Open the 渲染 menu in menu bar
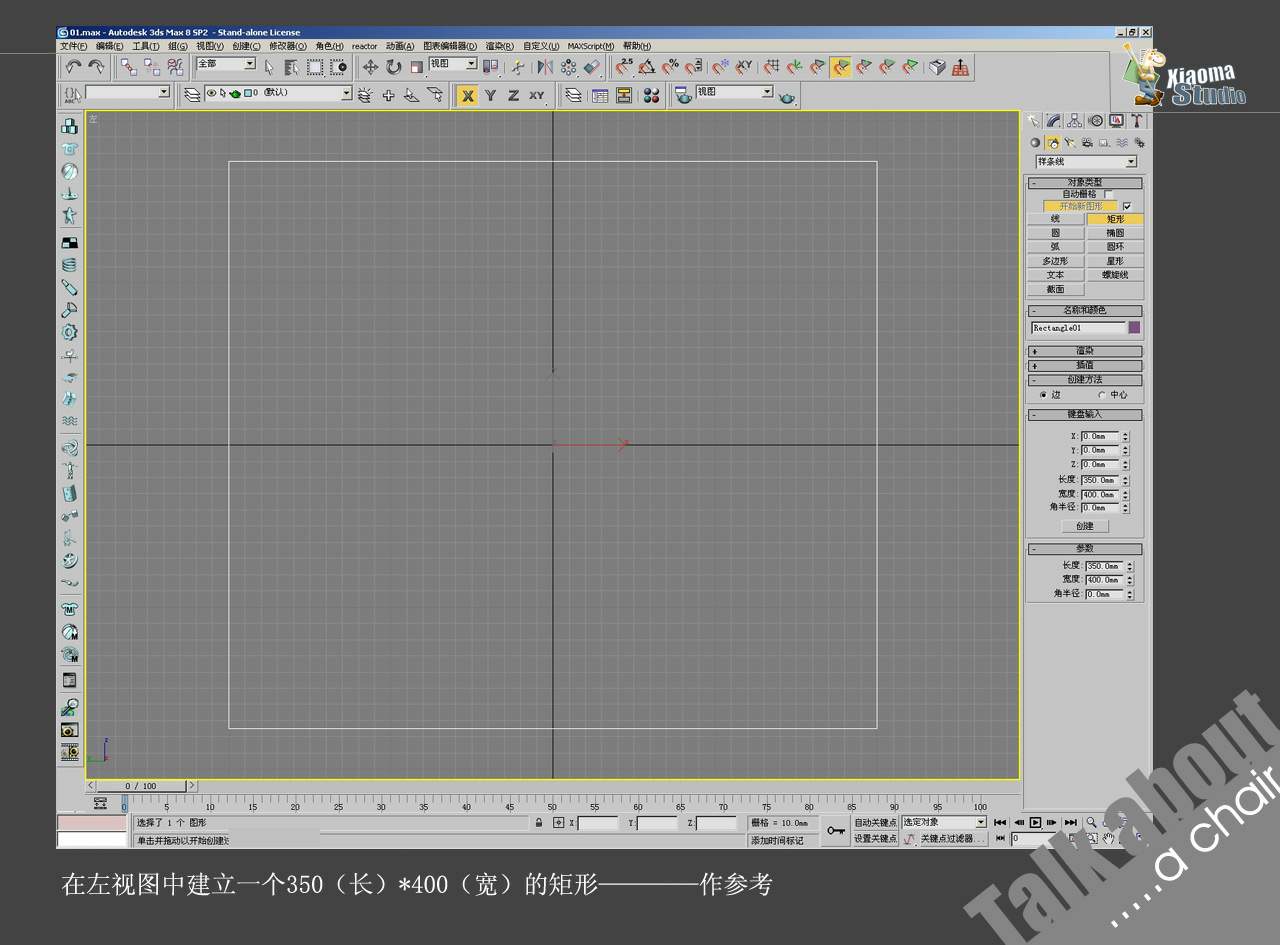1280x945 pixels. click(x=499, y=46)
